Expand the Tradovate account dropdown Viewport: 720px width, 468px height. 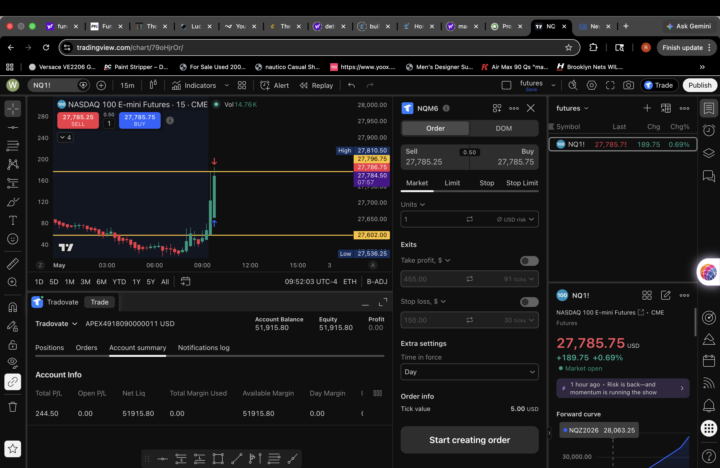tap(56, 324)
